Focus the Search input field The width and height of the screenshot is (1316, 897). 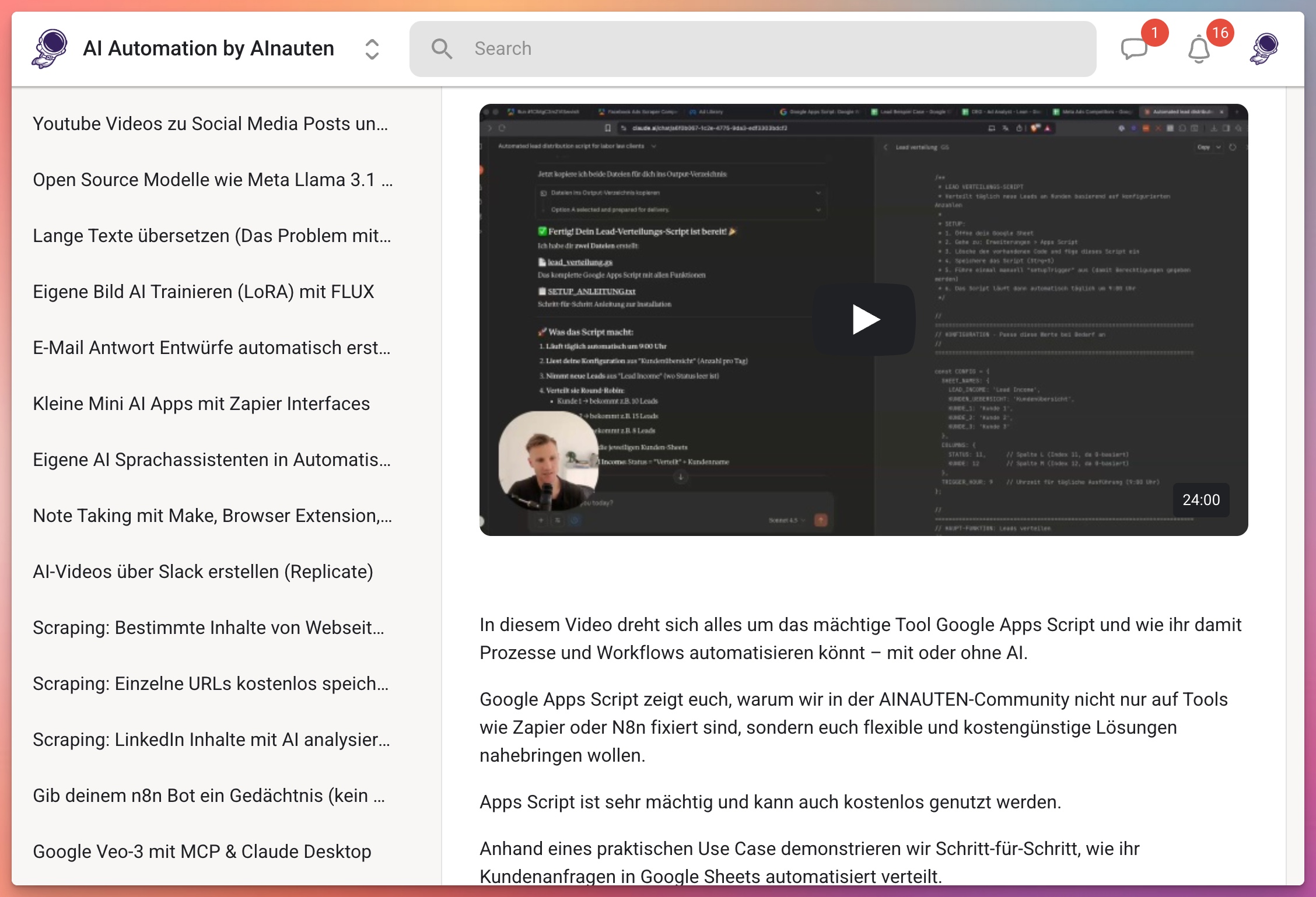(x=752, y=49)
